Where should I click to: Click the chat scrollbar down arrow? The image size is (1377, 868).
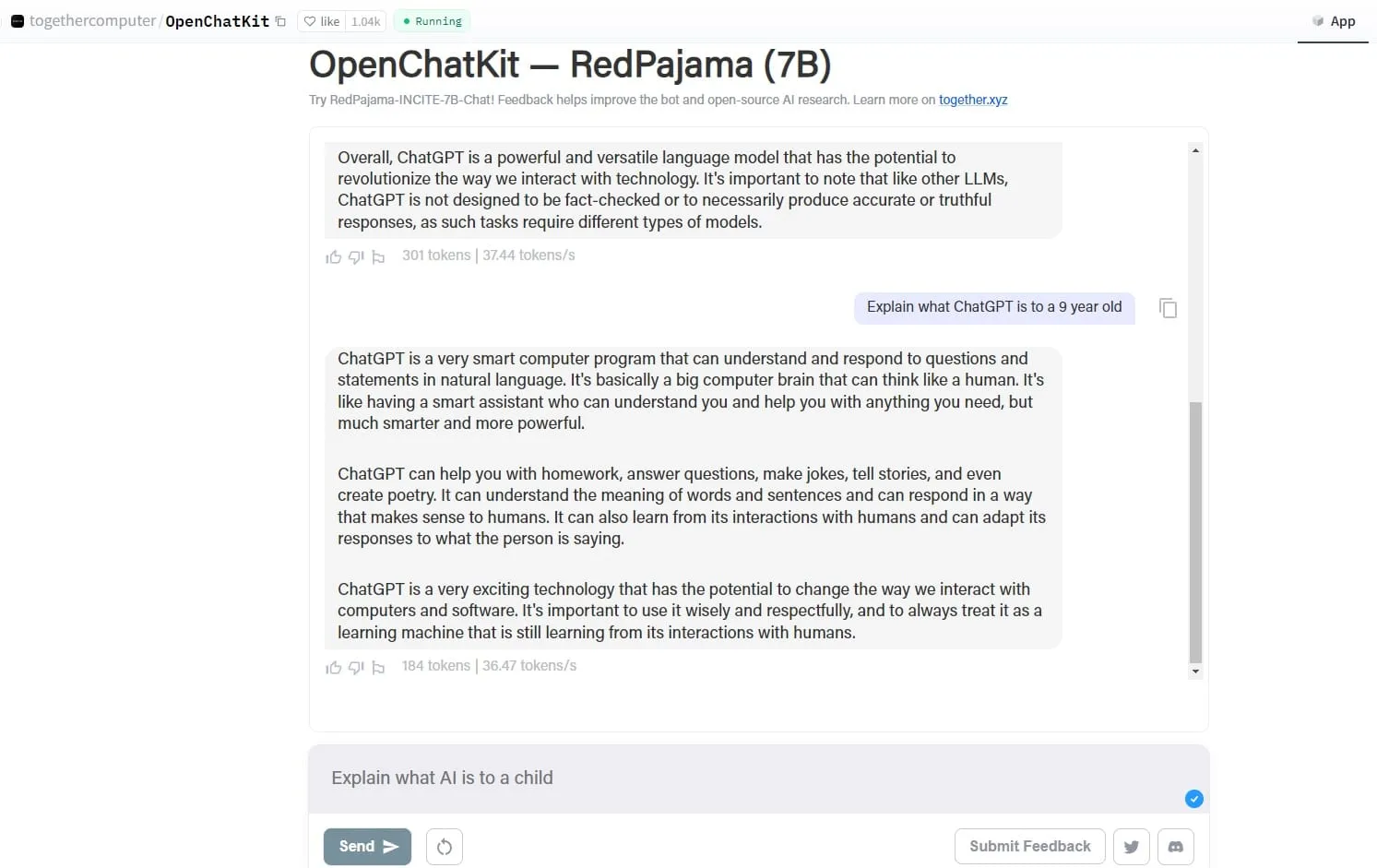(1195, 672)
